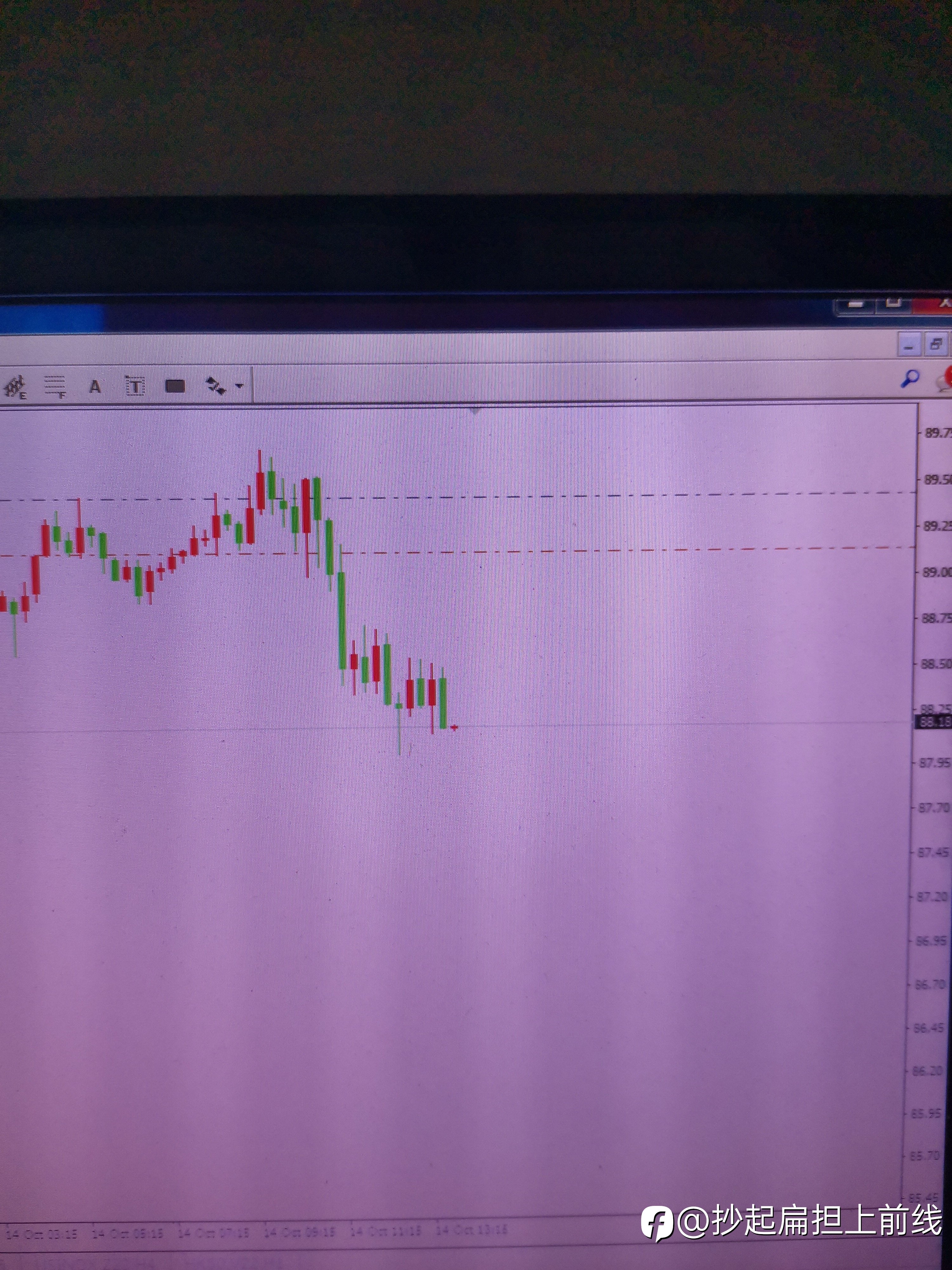The width and height of the screenshot is (952, 1270).
Task: Expand the Arrows tool dropdown arrow
Action: tap(239, 386)
